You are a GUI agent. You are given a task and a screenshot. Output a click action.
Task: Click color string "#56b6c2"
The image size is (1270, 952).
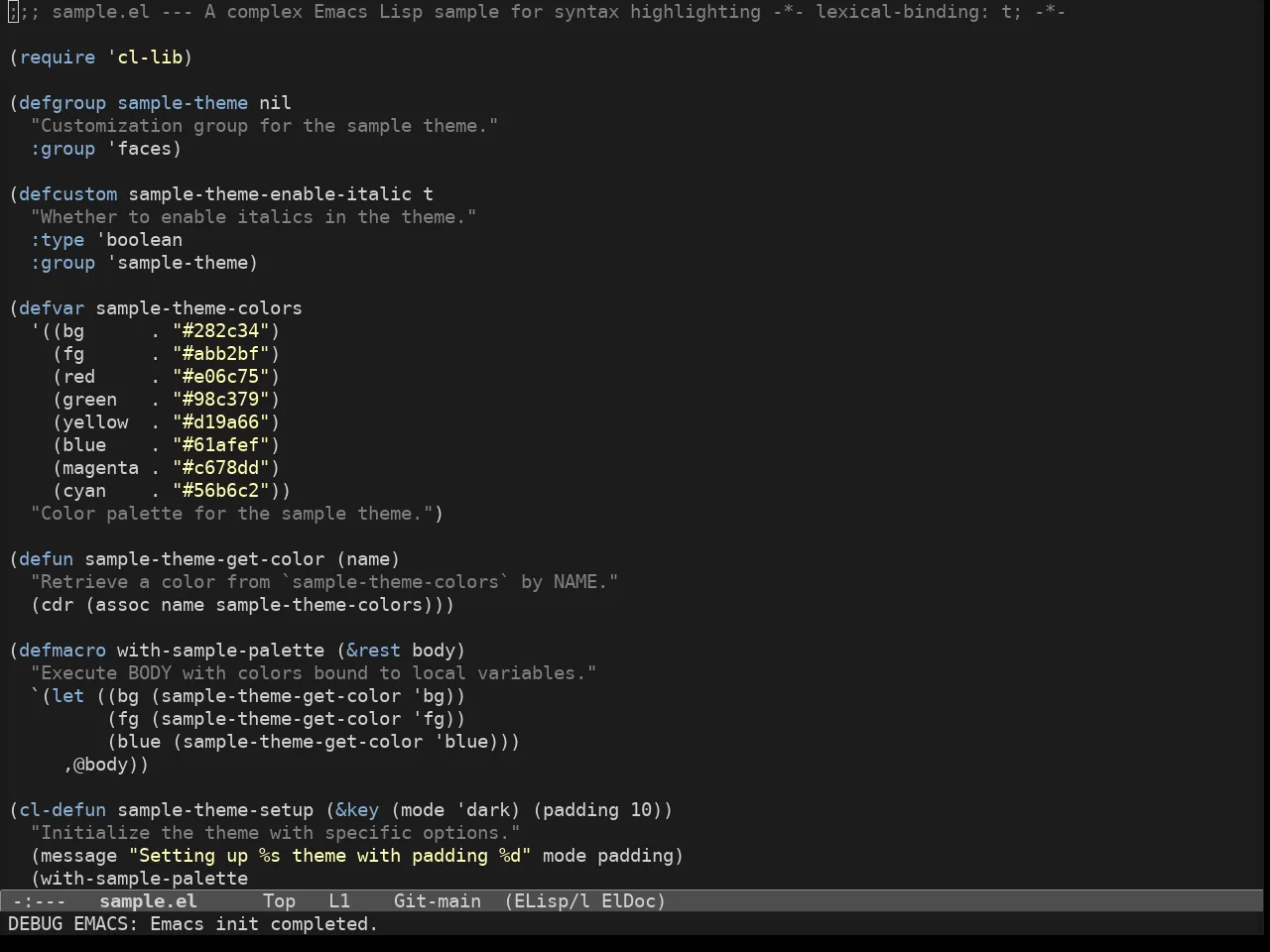[221, 491]
